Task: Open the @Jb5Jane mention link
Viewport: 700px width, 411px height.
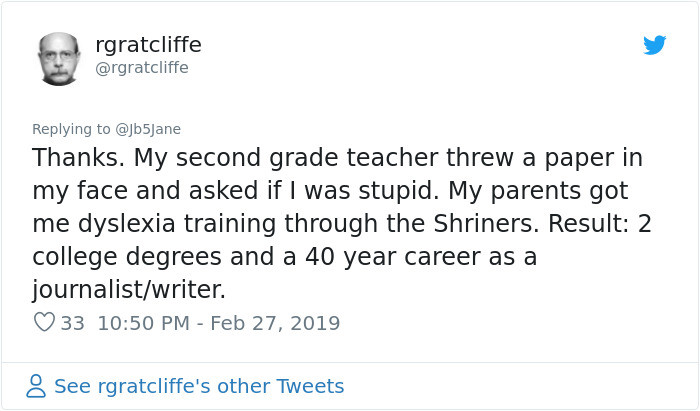Action: coord(148,129)
